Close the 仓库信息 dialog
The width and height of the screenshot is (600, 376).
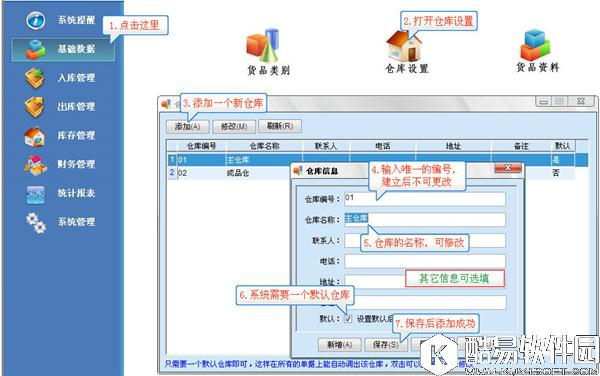click(508, 168)
